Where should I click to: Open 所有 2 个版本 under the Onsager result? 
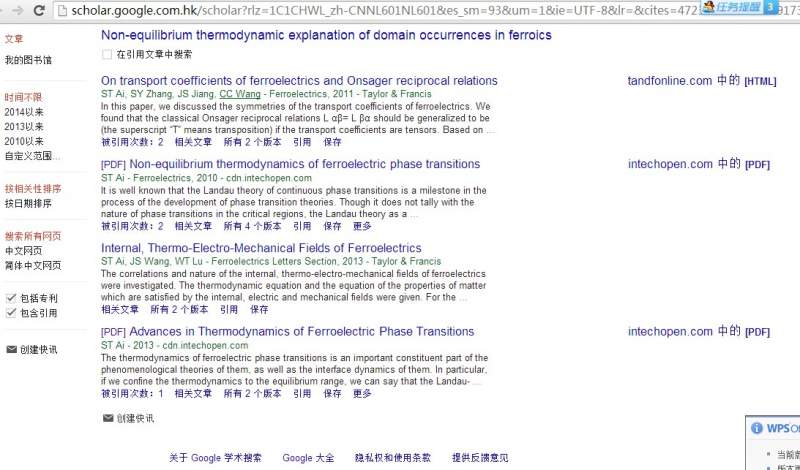pyautogui.click(x=253, y=142)
